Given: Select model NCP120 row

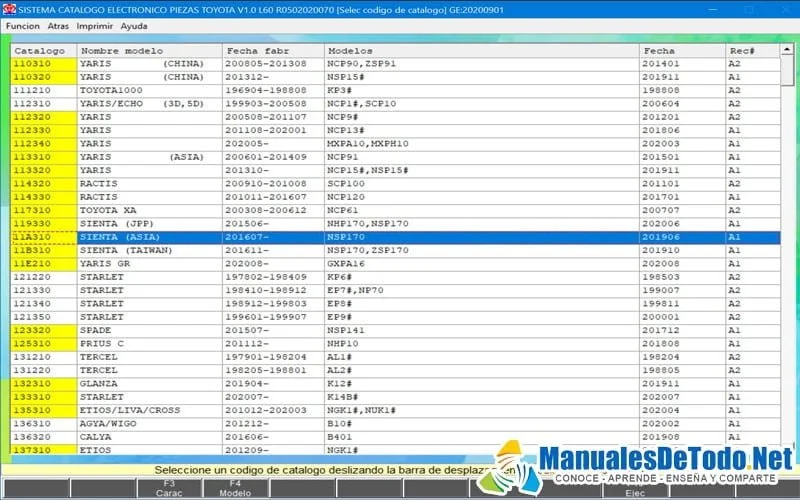Looking at the screenshot, I should tap(395, 197).
